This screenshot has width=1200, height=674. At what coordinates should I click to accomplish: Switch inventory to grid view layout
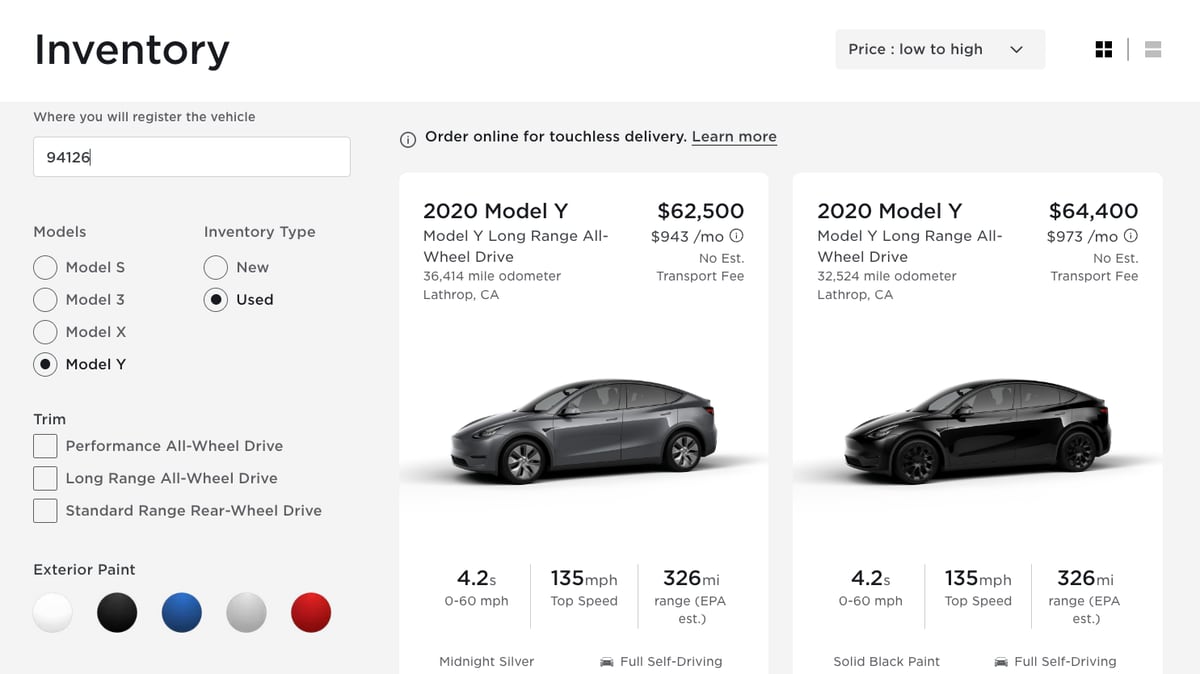(x=1103, y=48)
